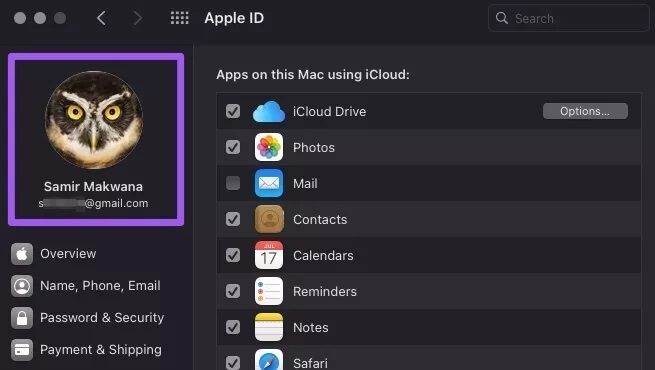
Task: Click the iCloud Drive cloud icon
Action: tap(269, 112)
